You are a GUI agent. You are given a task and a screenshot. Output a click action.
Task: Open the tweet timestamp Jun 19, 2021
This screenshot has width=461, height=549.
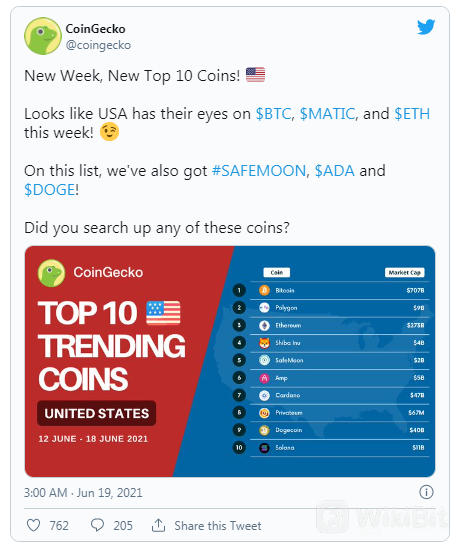83,493
